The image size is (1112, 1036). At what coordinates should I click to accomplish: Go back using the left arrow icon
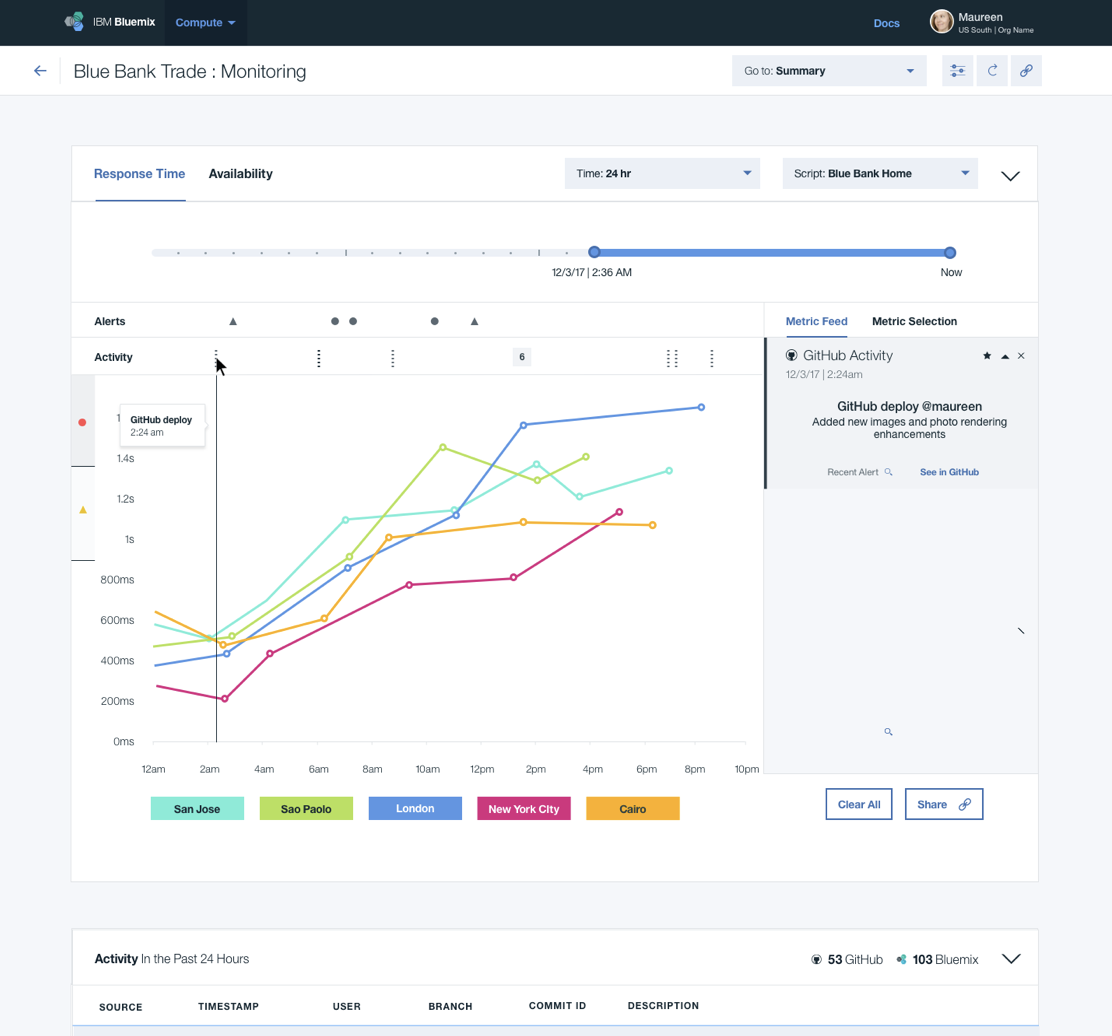click(40, 71)
